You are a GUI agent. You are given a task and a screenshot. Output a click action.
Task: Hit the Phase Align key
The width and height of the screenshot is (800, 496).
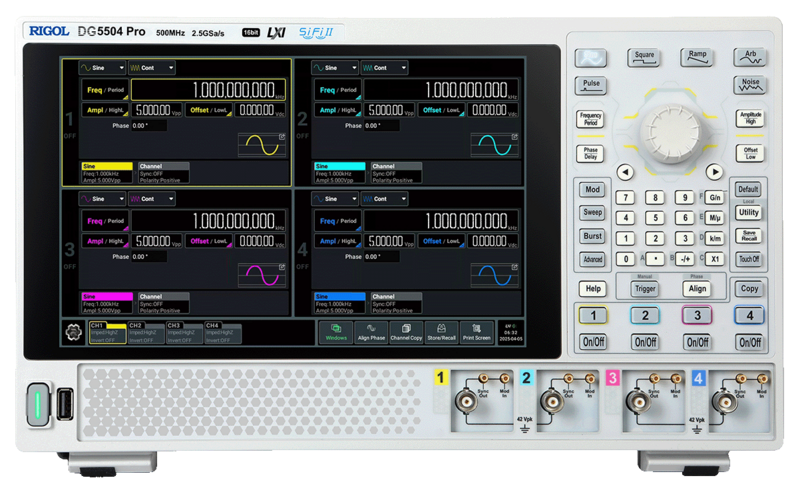coord(697,289)
